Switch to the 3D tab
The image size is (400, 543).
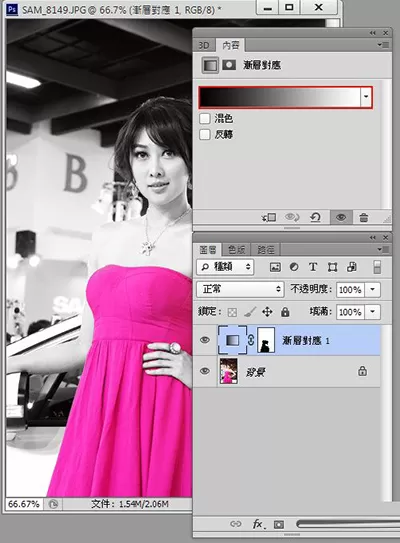(204, 45)
